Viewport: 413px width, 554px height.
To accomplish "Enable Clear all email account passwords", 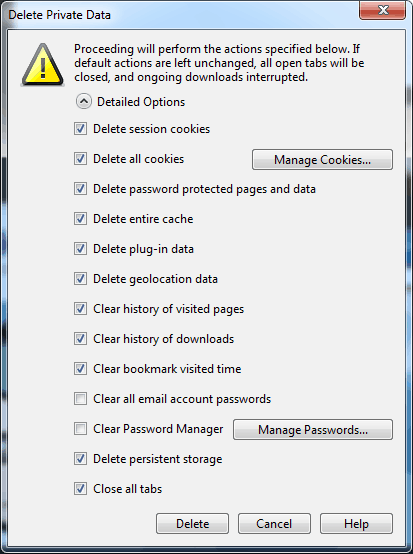I will click(81, 399).
